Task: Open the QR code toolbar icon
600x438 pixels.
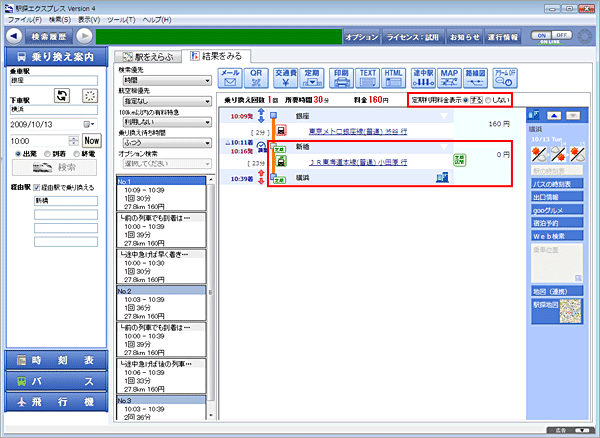Action: tap(256, 78)
